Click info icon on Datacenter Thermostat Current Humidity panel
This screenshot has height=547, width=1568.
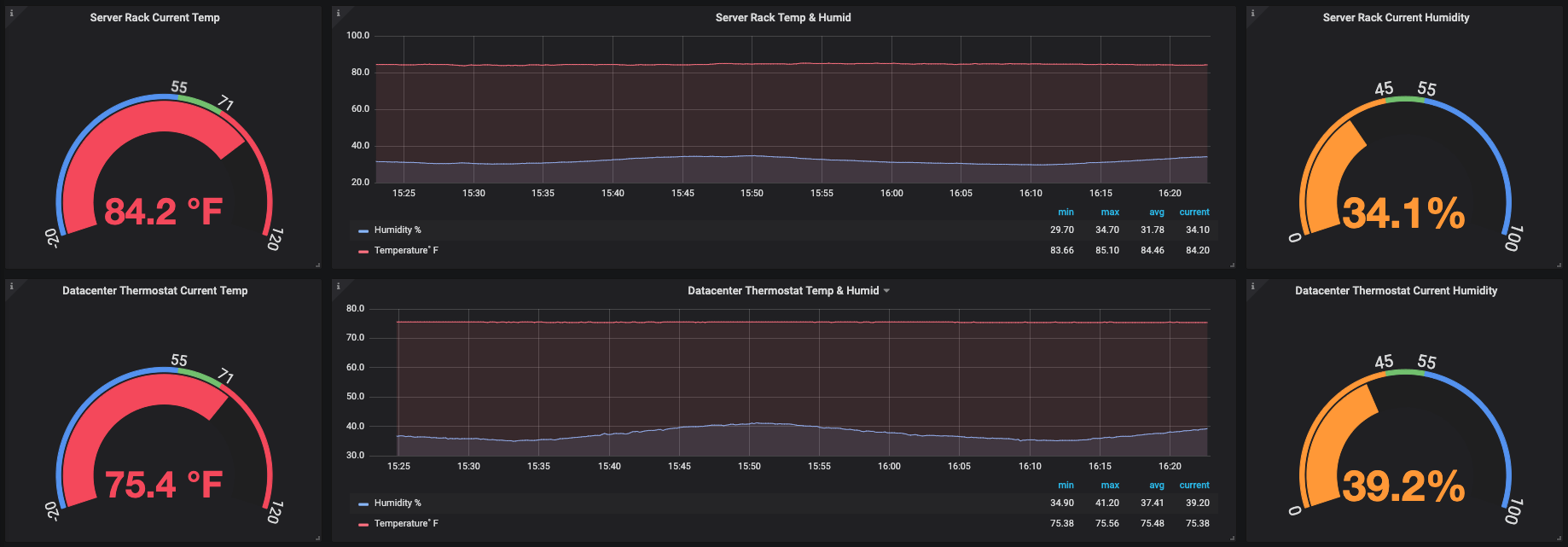(x=1252, y=287)
